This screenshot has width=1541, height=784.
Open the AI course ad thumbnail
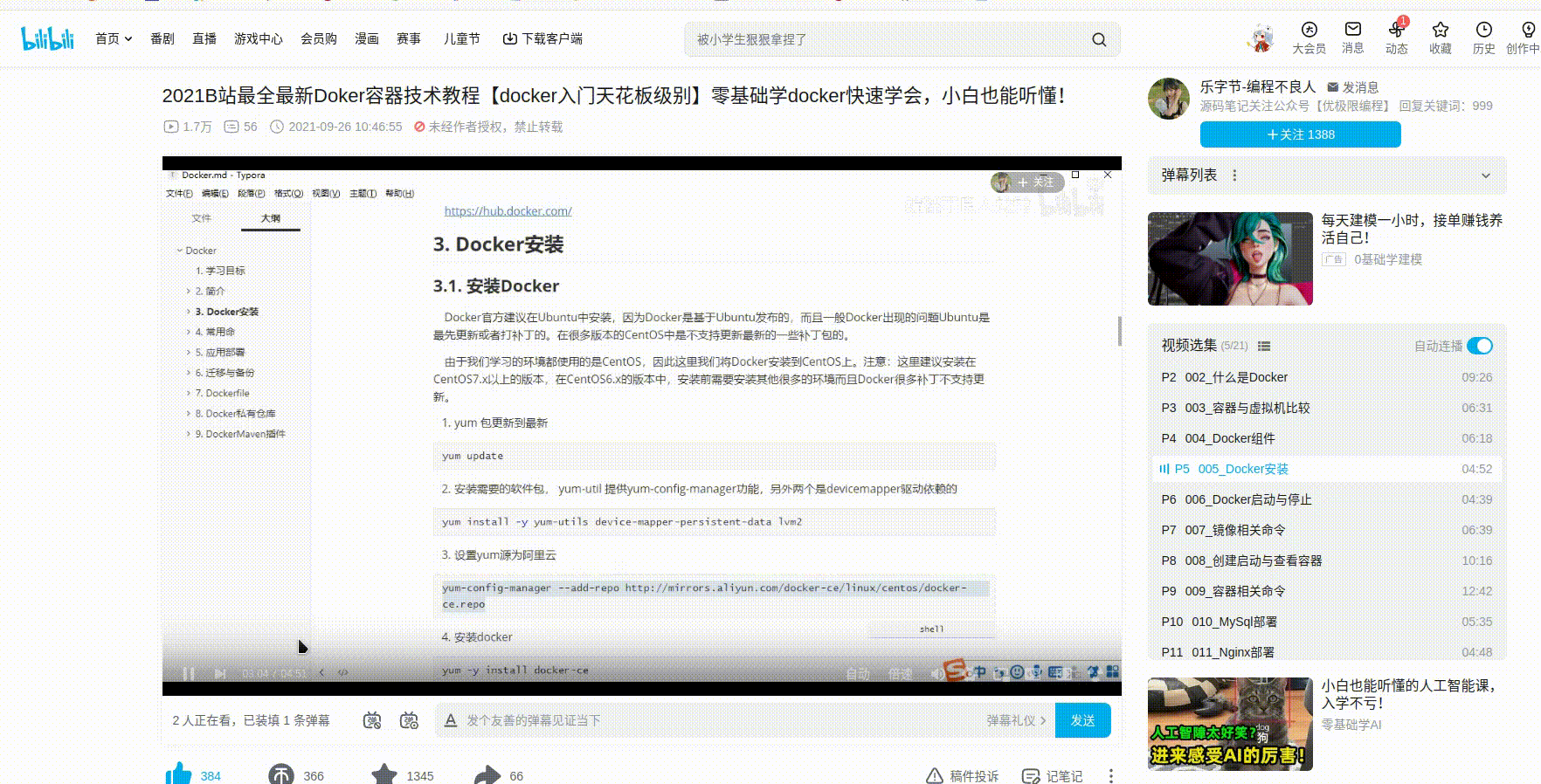pyautogui.click(x=1230, y=724)
